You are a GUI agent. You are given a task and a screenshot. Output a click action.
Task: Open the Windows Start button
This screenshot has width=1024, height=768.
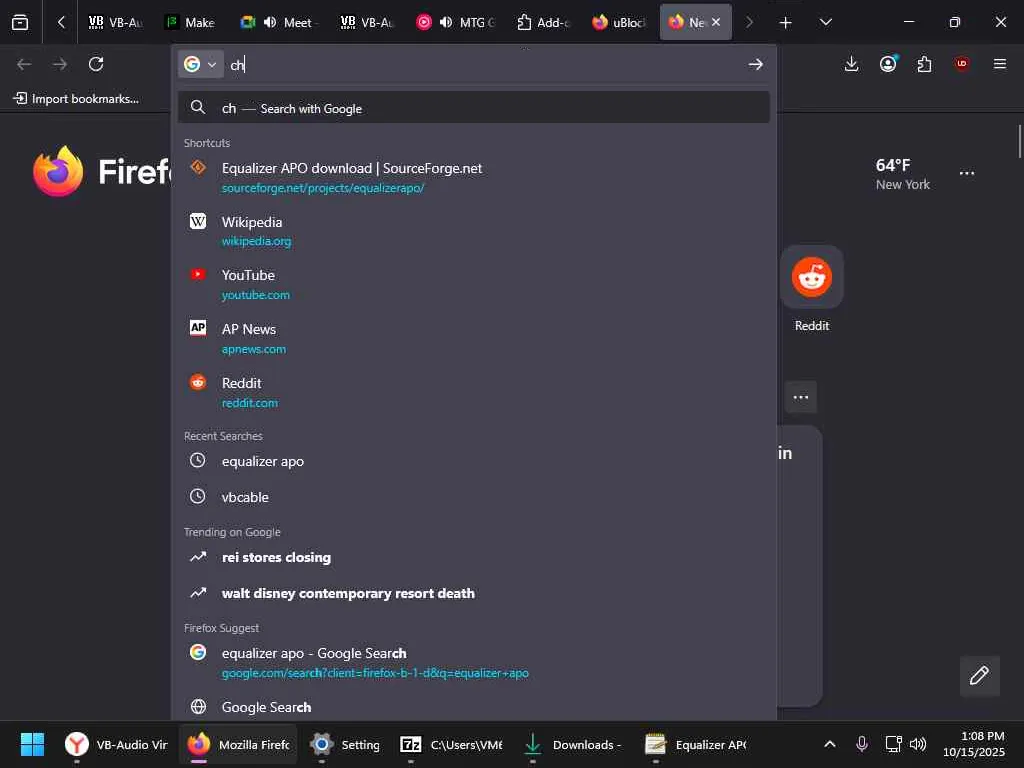click(32, 744)
